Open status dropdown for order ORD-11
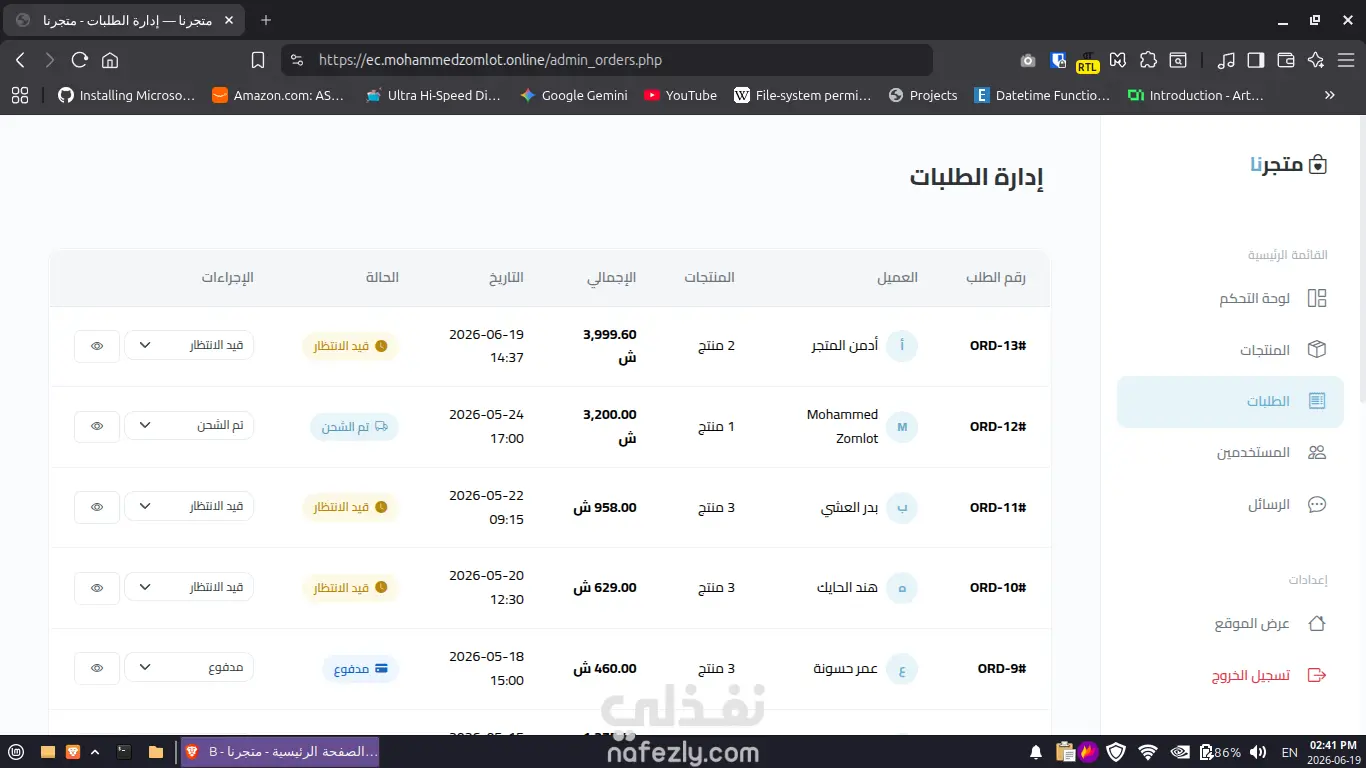Image resolution: width=1366 pixels, height=768 pixels. point(189,506)
